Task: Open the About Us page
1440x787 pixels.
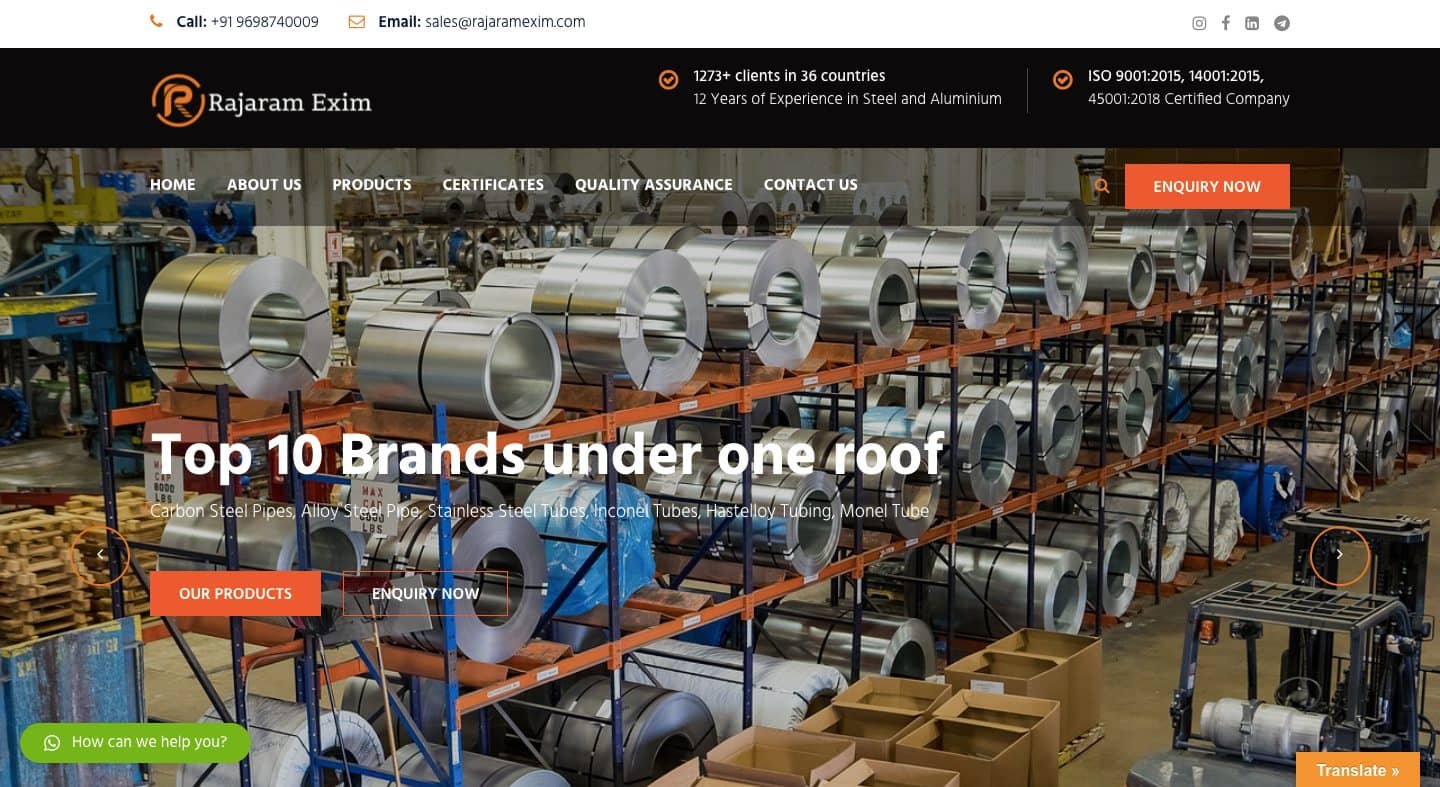Action: 264,184
